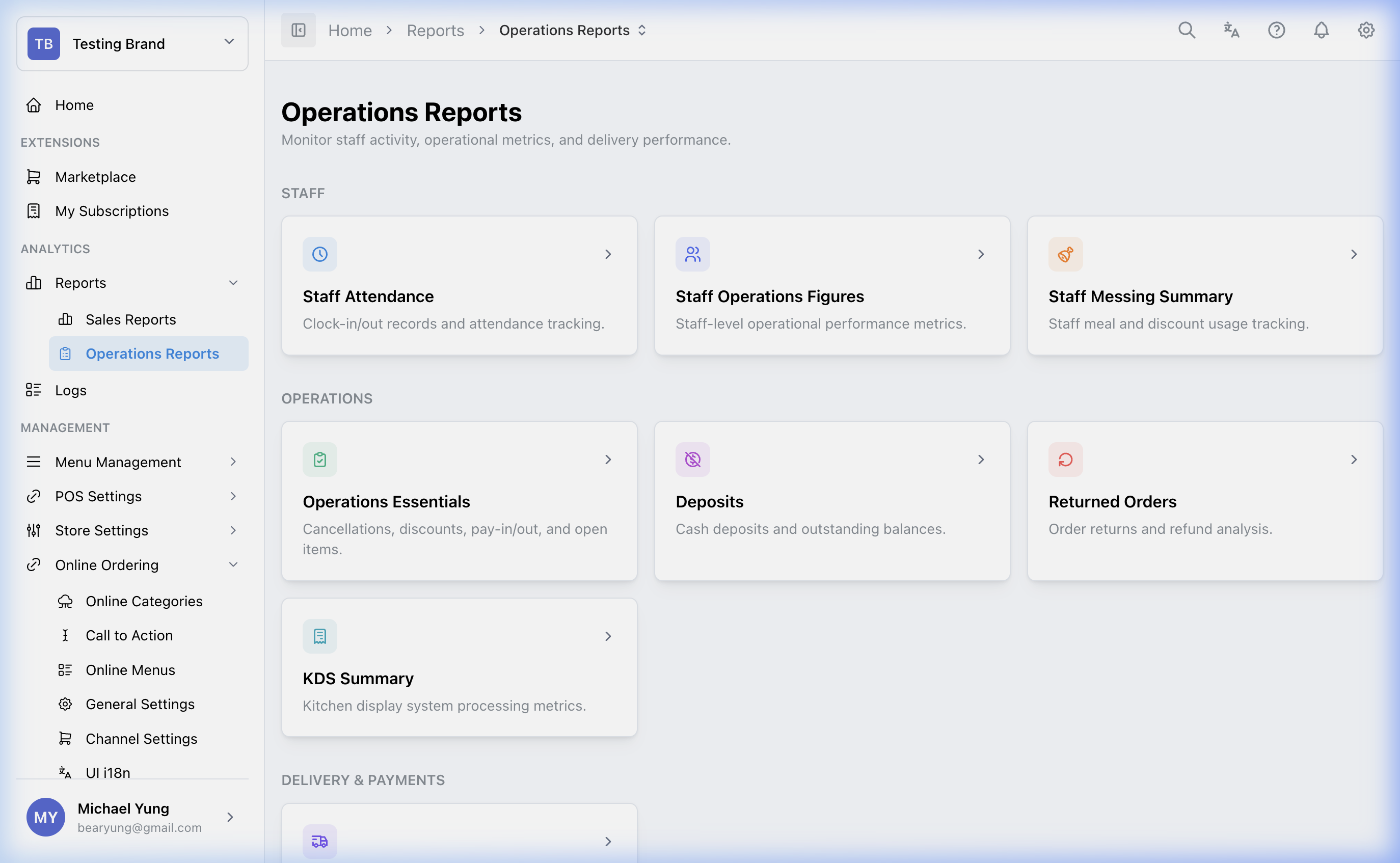Open Logs from the sidebar
This screenshot has width=1400, height=863.
tap(70, 390)
